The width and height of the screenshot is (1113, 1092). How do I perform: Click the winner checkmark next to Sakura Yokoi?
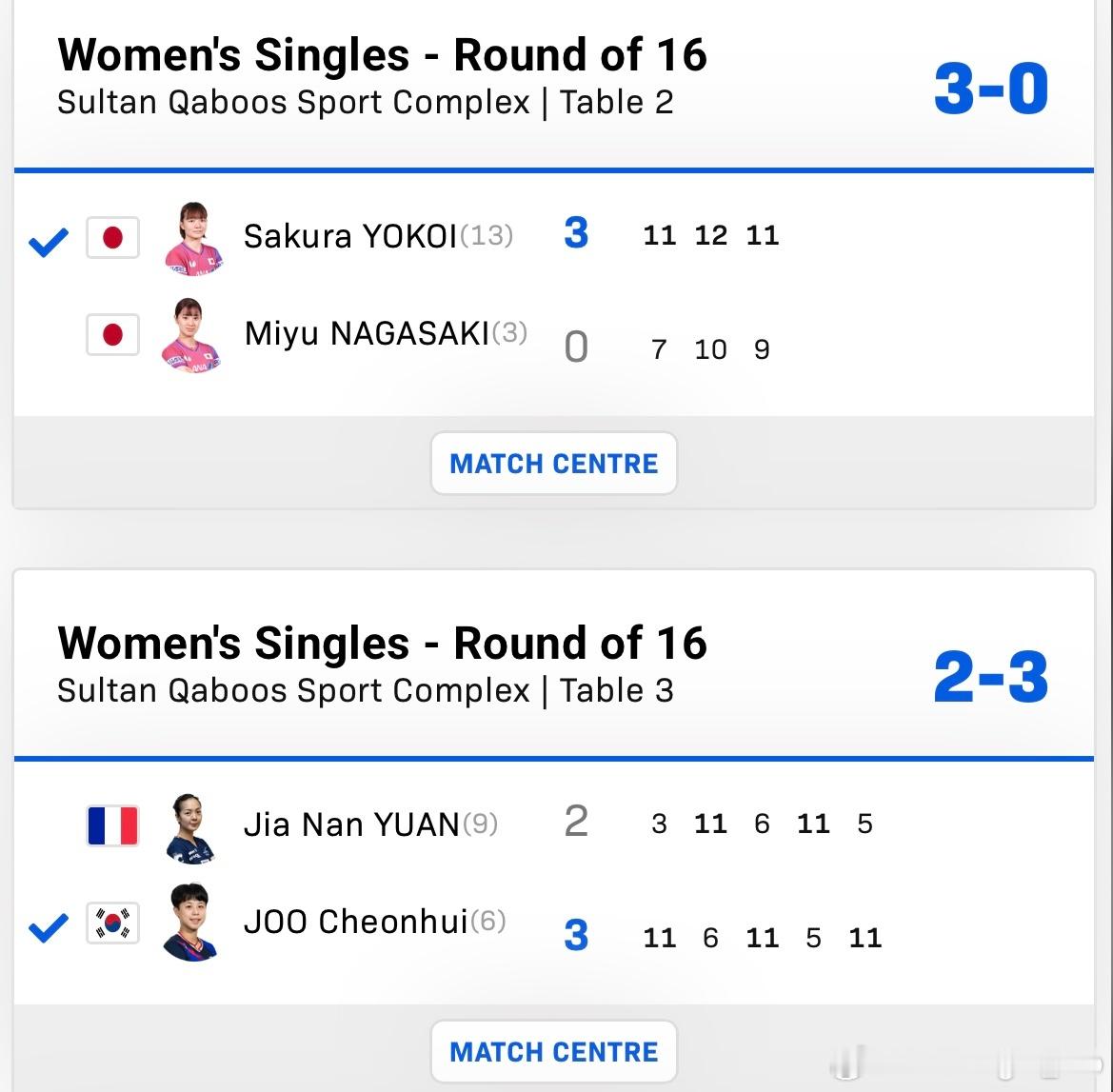[x=47, y=240]
